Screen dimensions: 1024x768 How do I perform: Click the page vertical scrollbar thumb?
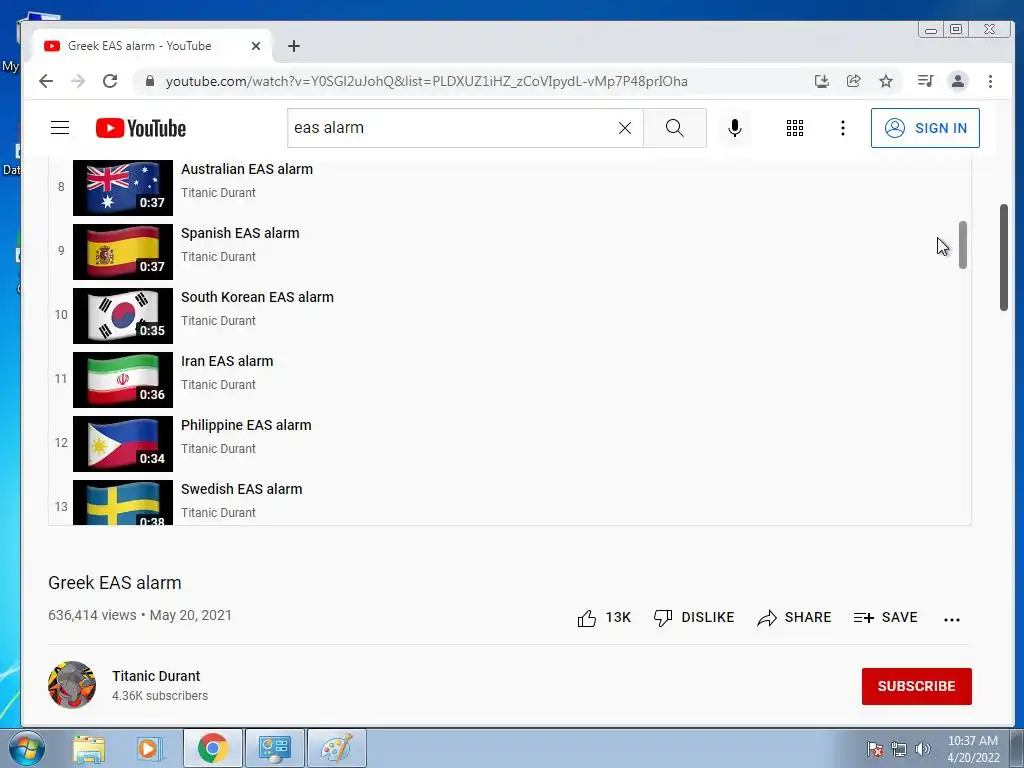click(x=1004, y=257)
